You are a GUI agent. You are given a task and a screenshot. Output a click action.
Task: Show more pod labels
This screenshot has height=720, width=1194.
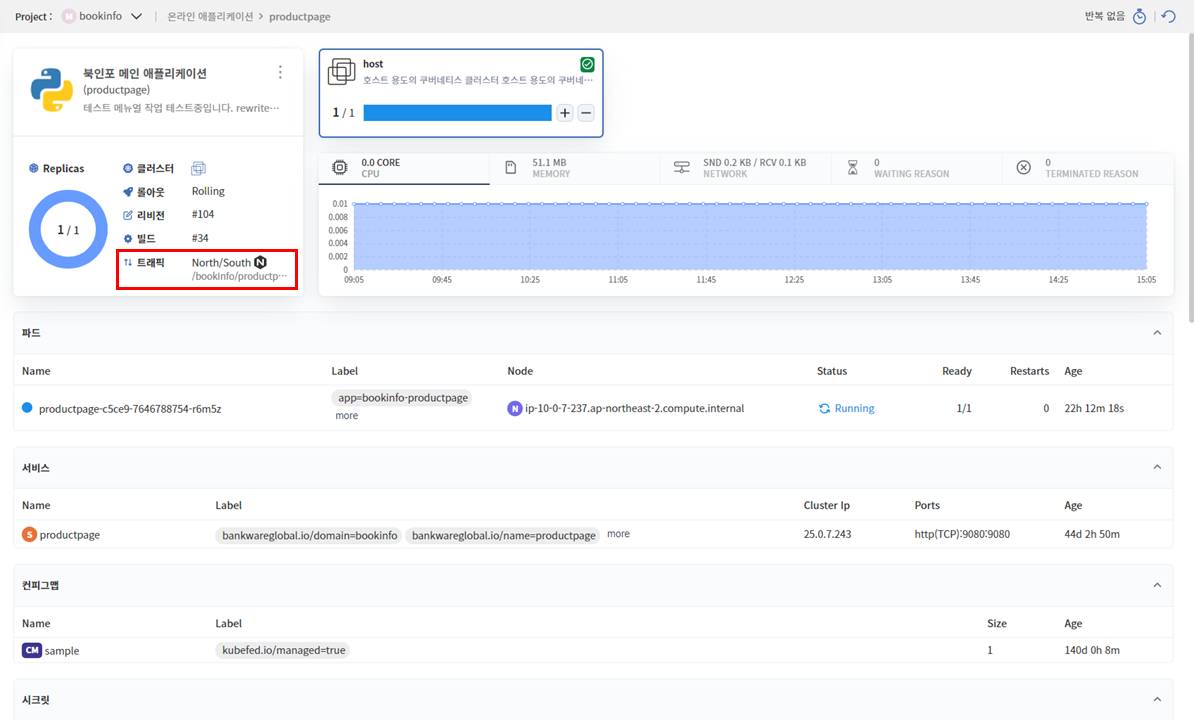pyautogui.click(x=346, y=416)
